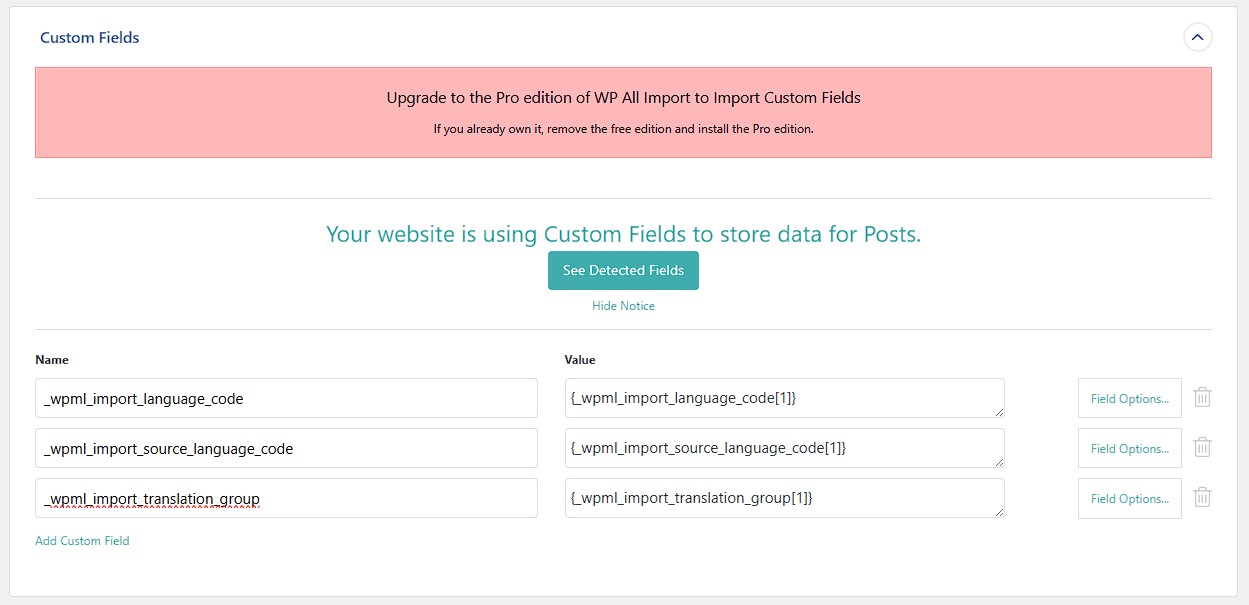The width and height of the screenshot is (1249, 605).
Task: Delete the _wpml_import_language_code field row
Action: click(x=1203, y=397)
